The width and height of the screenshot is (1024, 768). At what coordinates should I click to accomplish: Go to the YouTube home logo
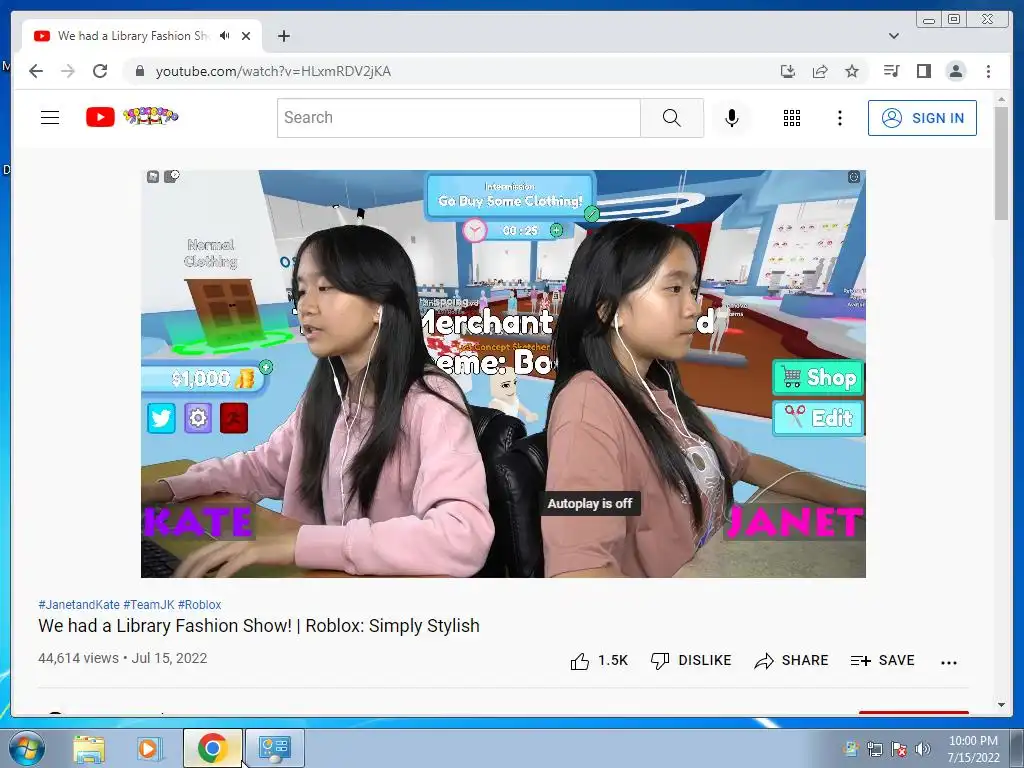(x=132, y=117)
